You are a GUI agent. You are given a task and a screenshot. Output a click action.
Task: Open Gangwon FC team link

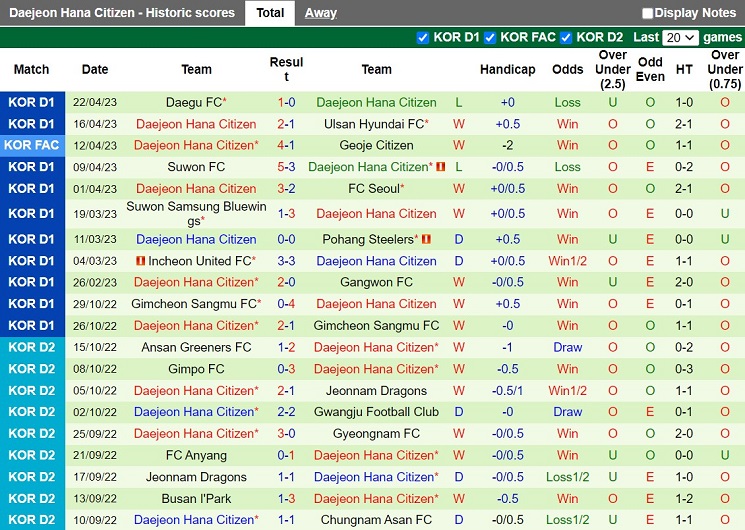[376, 282]
